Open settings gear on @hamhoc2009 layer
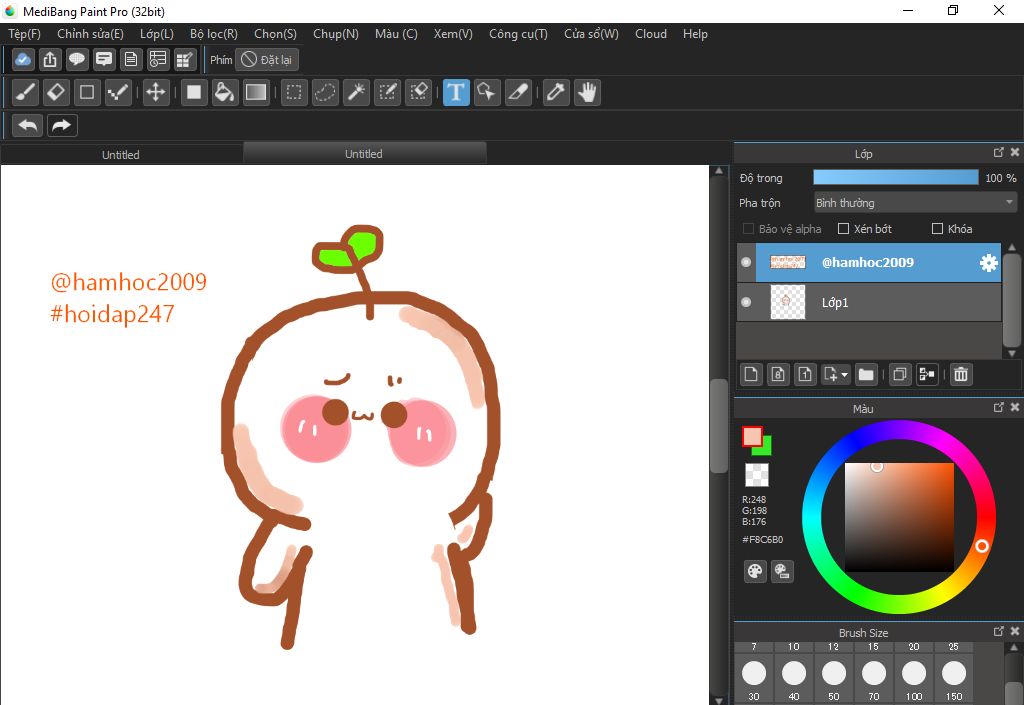This screenshot has height=705, width=1024. [x=988, y=263]
